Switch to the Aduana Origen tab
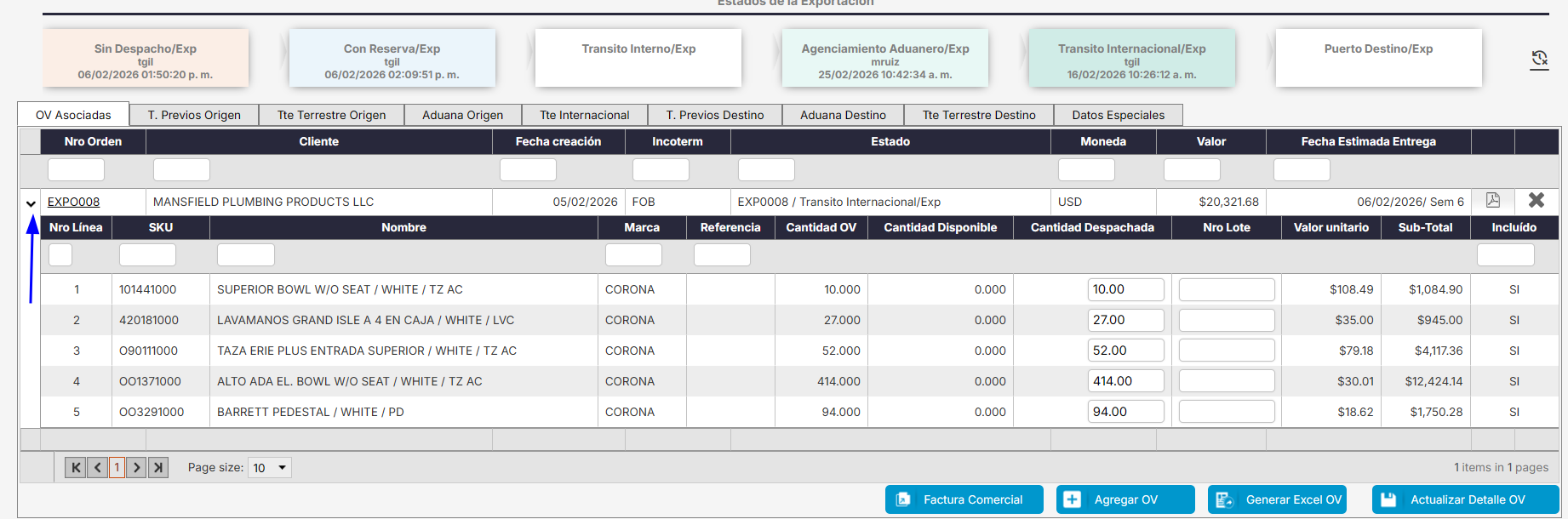Screen dimensions: 1568x519 pyautogui.click(x=463, y=115)
